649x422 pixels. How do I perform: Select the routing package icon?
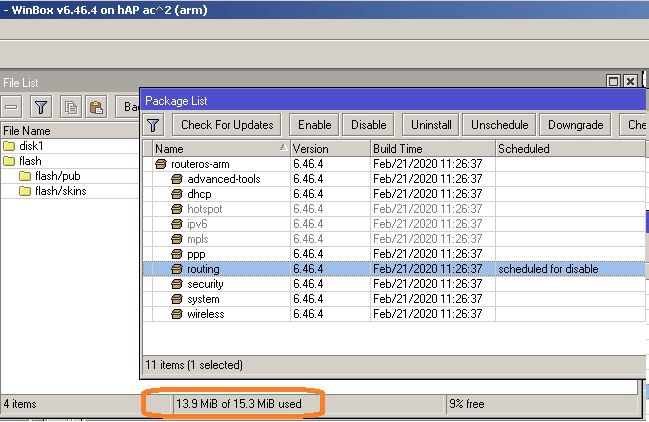(177, 269)
